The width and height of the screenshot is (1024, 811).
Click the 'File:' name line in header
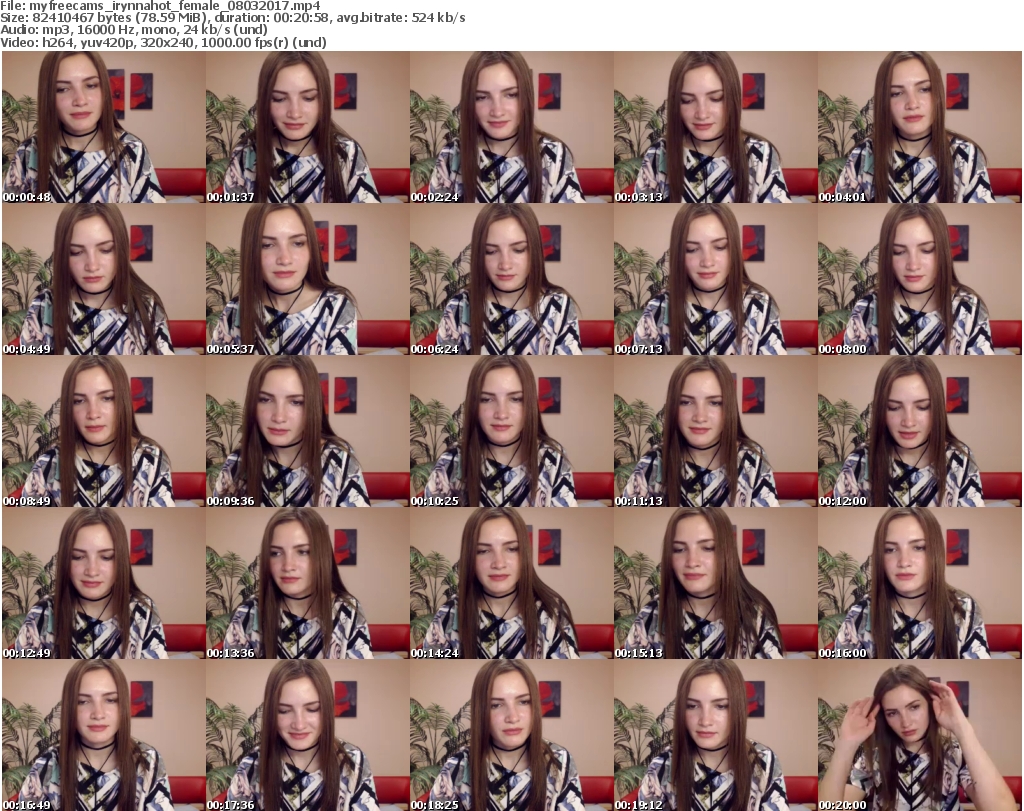click(161, 6)
